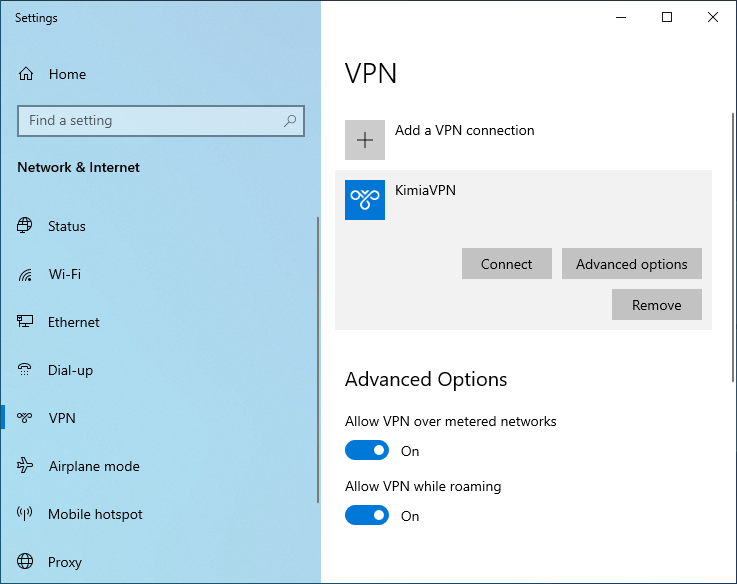Click the Proxy globe icon
737x584 pixels.
[26, 562]
